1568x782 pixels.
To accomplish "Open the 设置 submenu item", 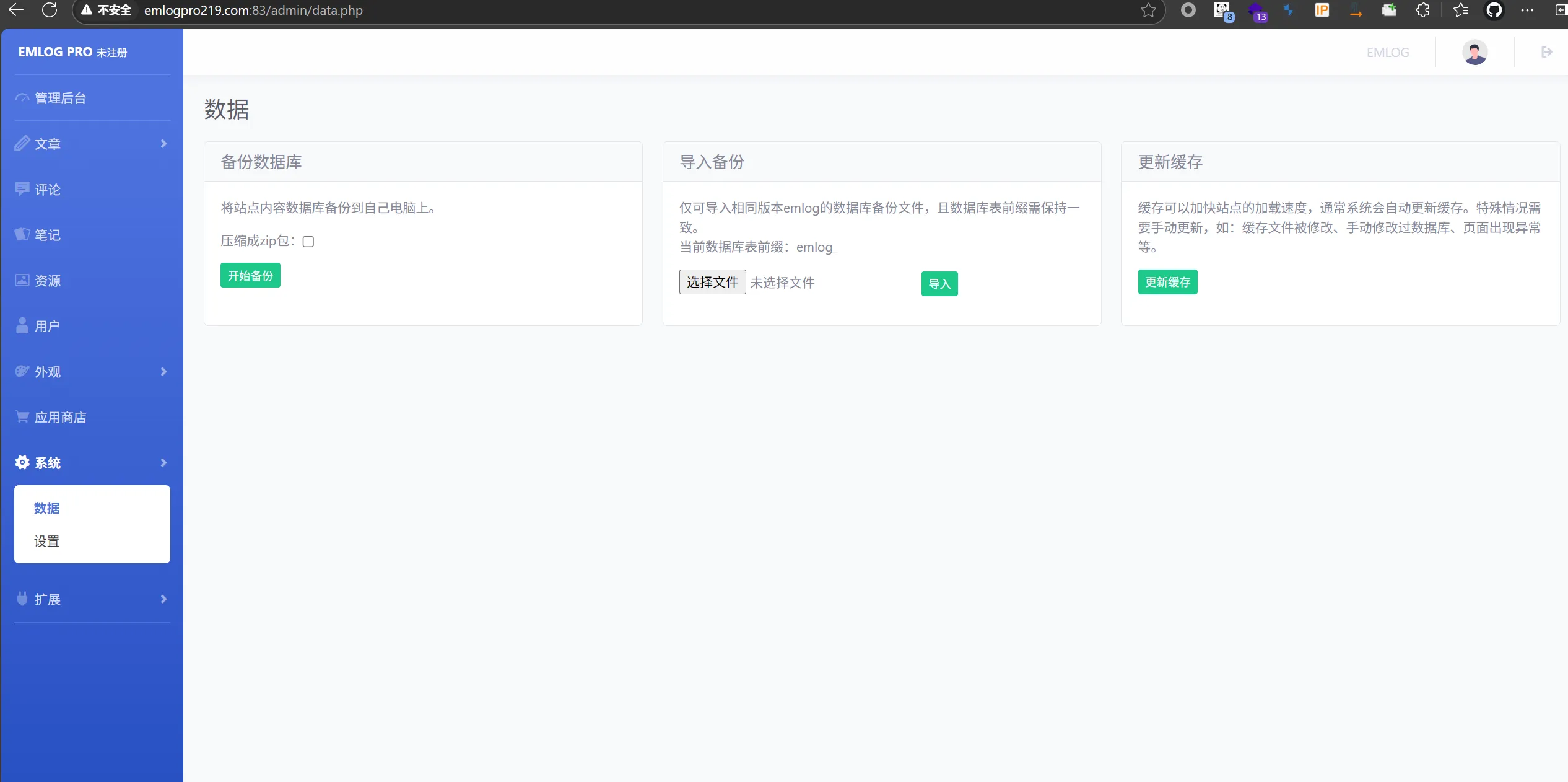I will [47, 541].
